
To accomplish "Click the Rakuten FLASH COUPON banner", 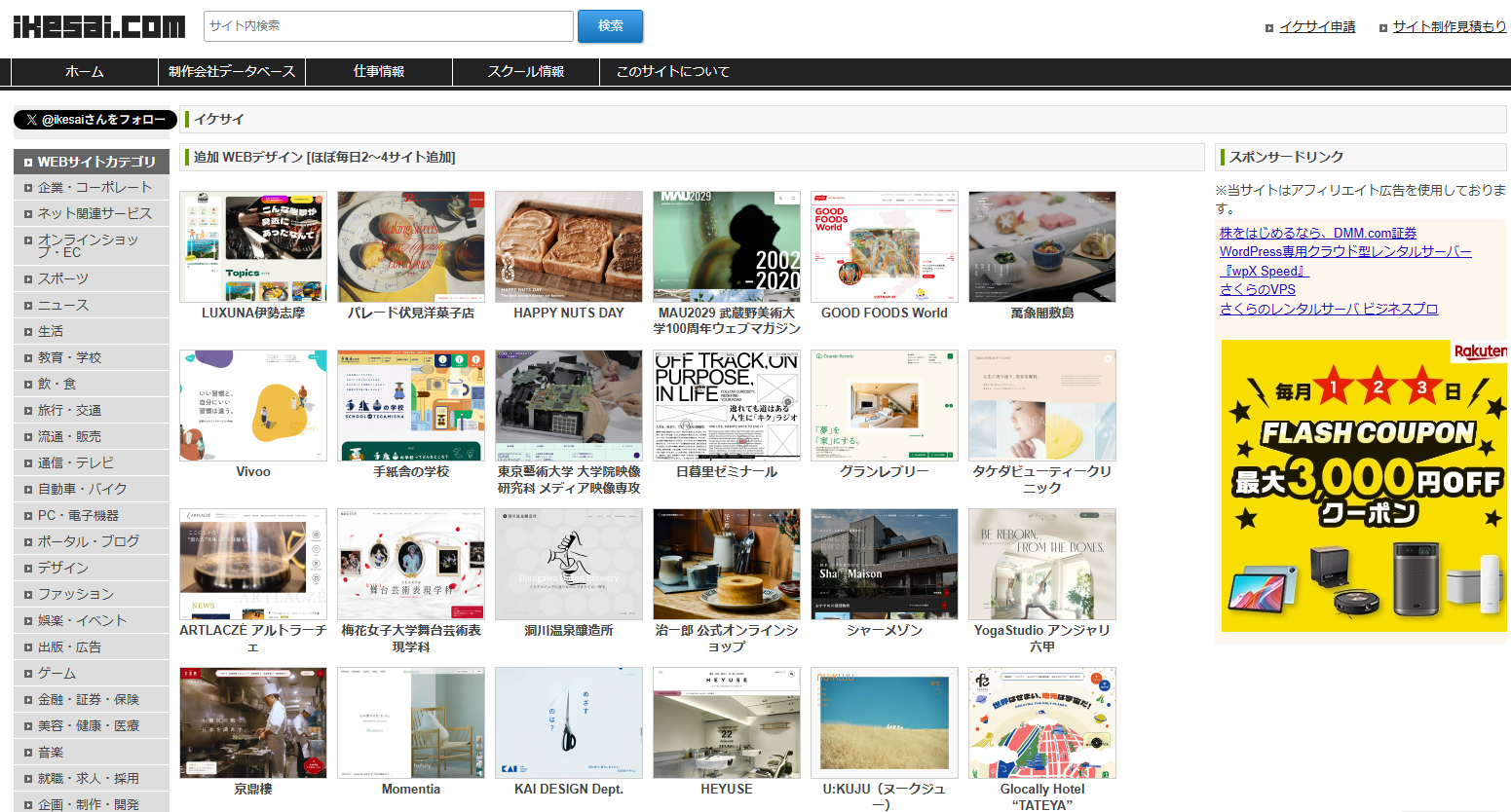I will click(1363, 486).
